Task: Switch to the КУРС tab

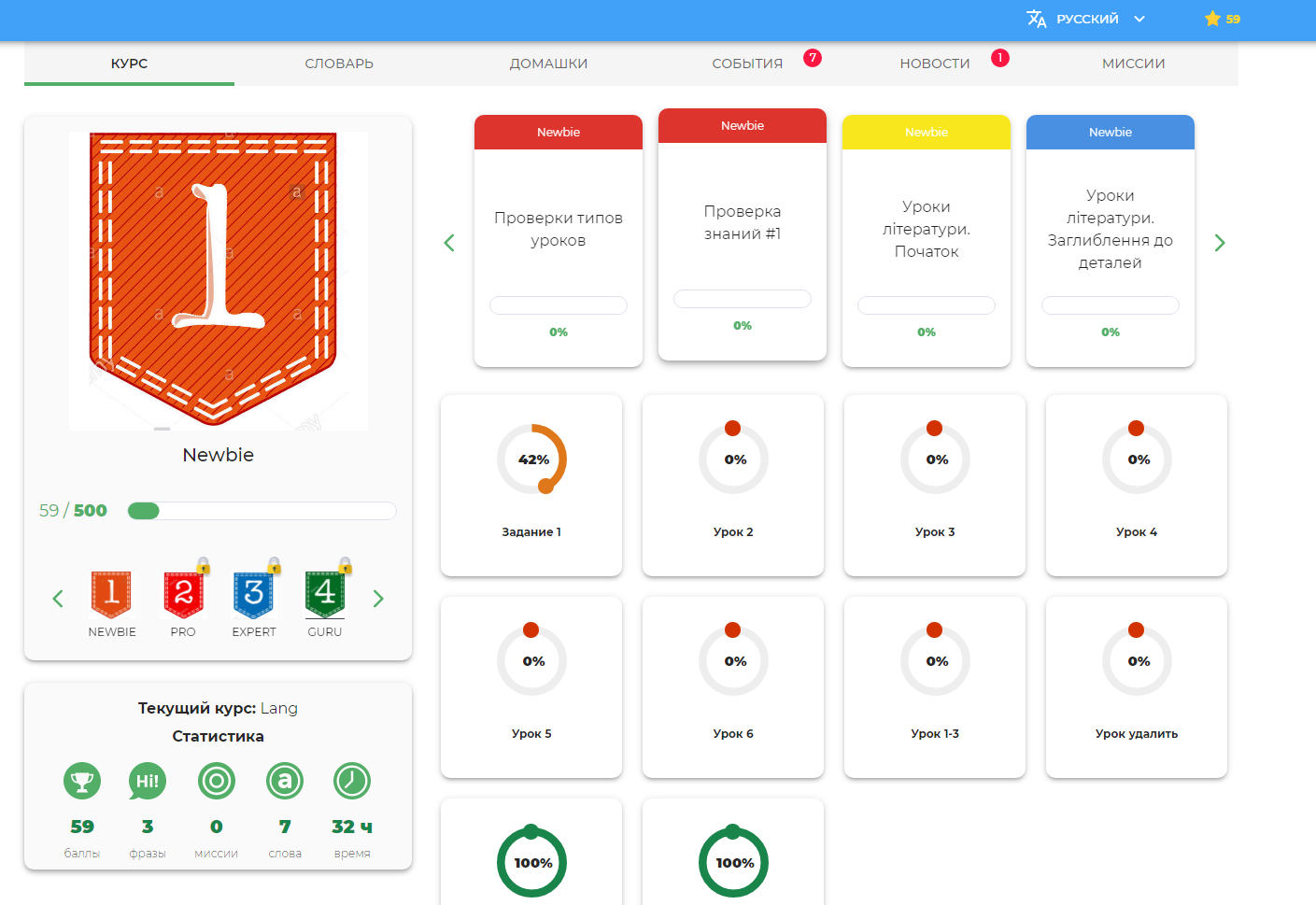Action: click(x=129, y=64)
